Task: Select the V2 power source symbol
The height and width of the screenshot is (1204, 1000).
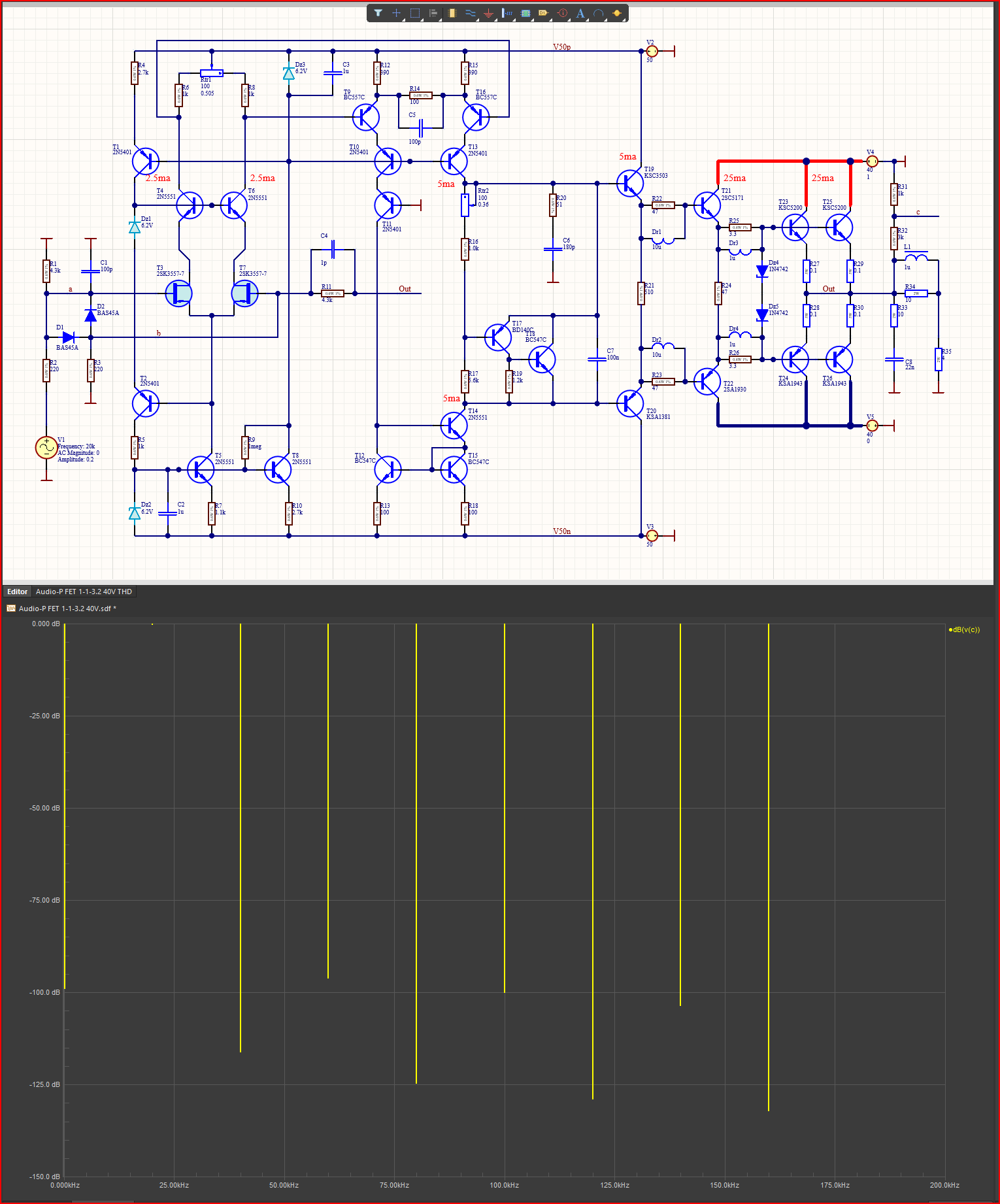Action: 652,51
